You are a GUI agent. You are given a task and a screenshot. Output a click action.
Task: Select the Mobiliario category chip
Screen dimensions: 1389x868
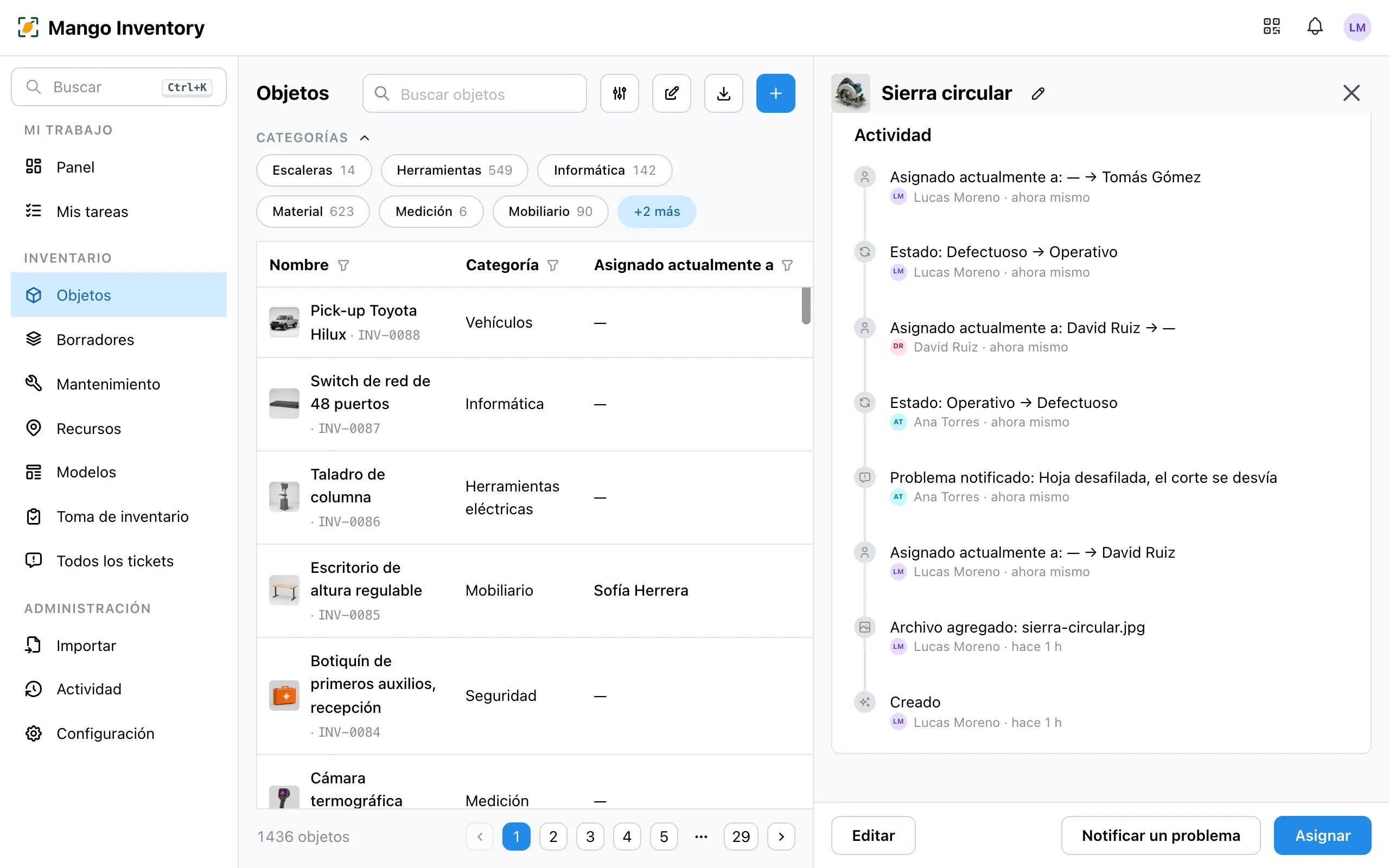coord(550,211)
